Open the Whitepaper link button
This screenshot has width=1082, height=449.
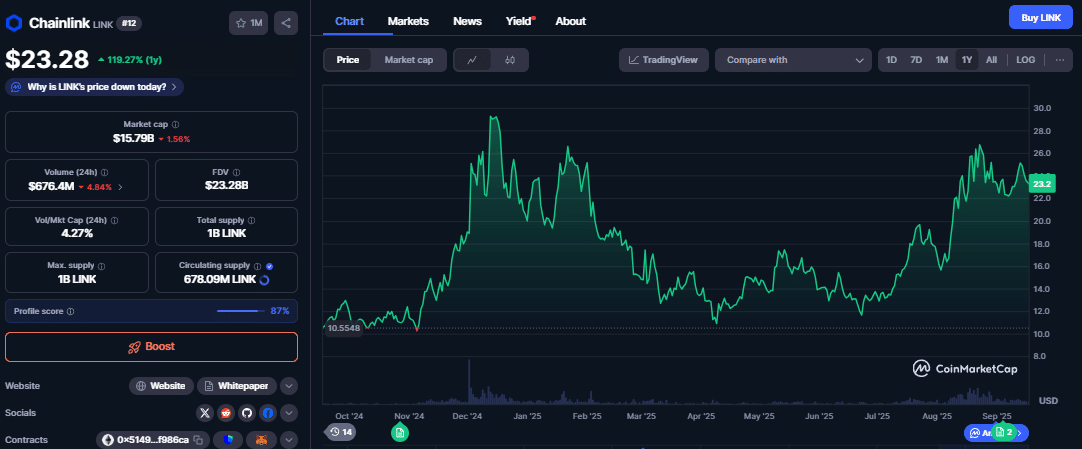click(237, 386)
